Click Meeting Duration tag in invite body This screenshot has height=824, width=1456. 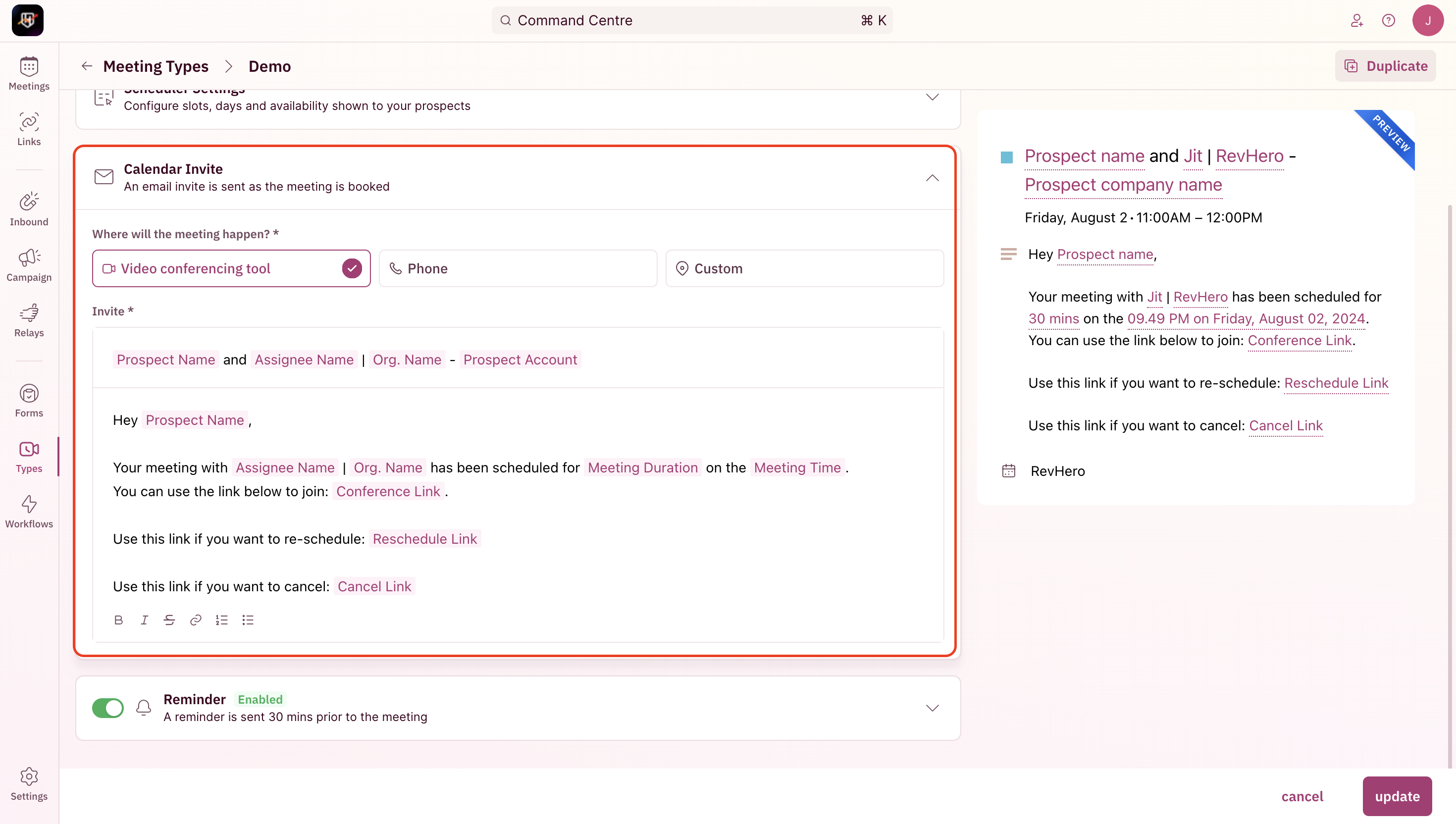(x=642, y=467)
